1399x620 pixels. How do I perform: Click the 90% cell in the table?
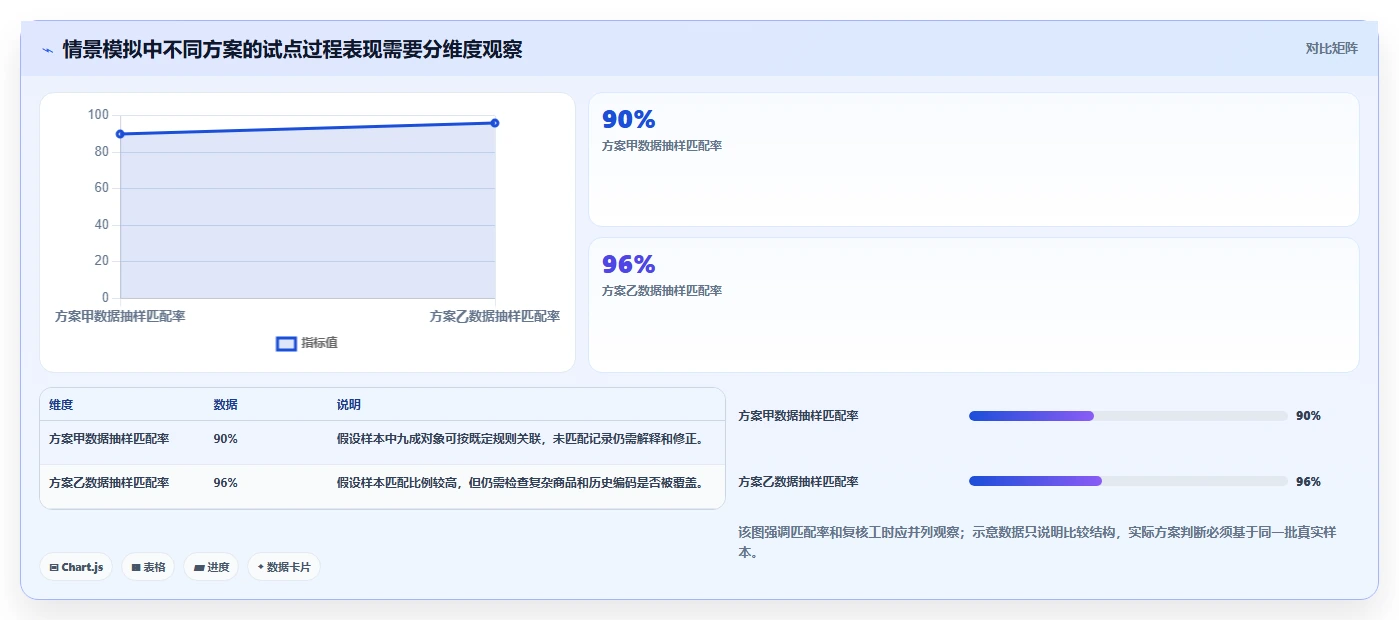(x=225, y=439)
